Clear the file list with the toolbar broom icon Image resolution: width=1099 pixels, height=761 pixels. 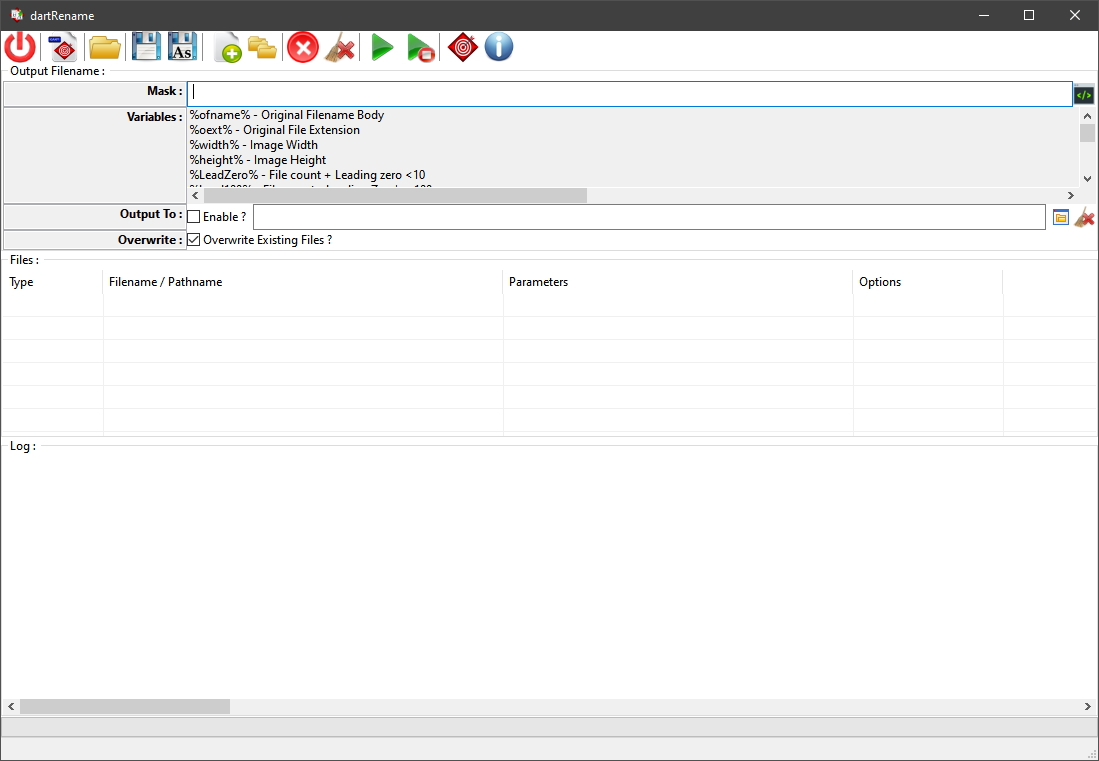pyautogui.click(x=340, y=48)
